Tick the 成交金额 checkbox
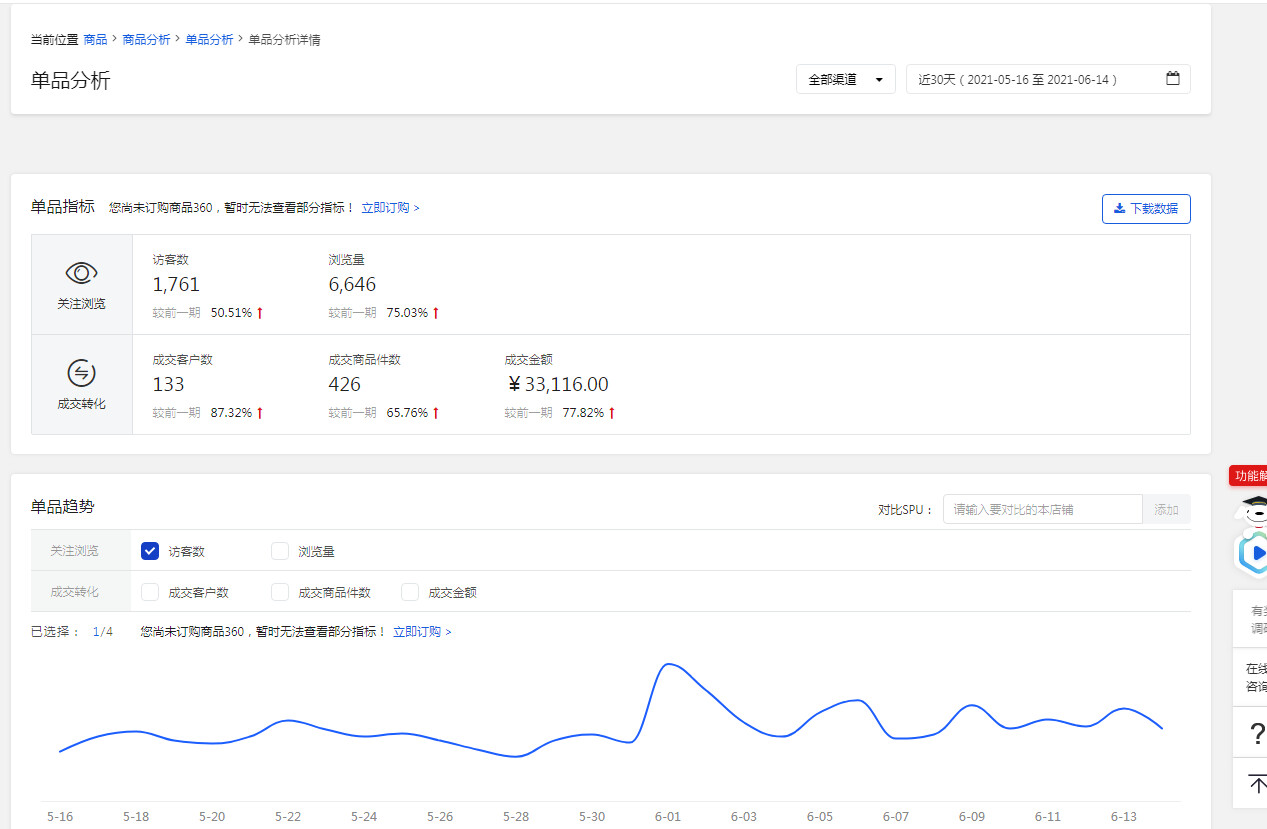The height and width of the screenshot is (829, 1267). (x=410, y=592)
